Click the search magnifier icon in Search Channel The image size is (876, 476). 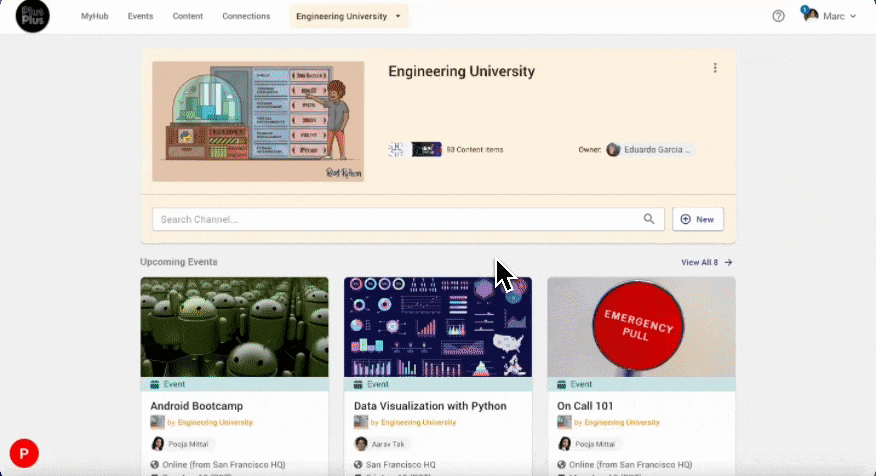[x=649, y=219]
